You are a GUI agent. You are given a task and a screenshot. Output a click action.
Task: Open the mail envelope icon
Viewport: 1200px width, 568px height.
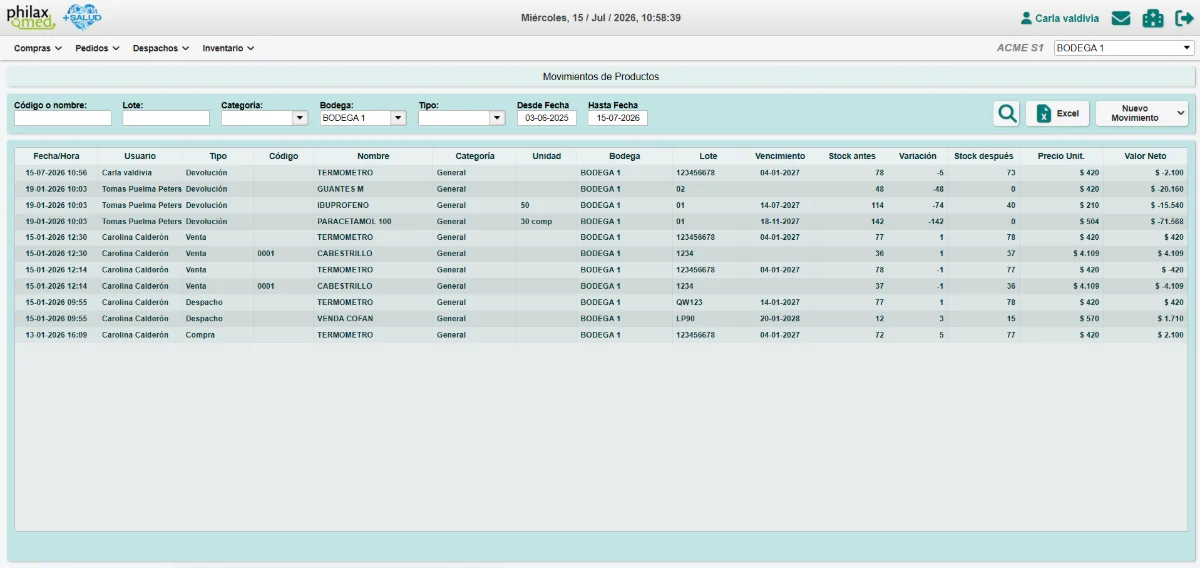[x=1121, y=18]
